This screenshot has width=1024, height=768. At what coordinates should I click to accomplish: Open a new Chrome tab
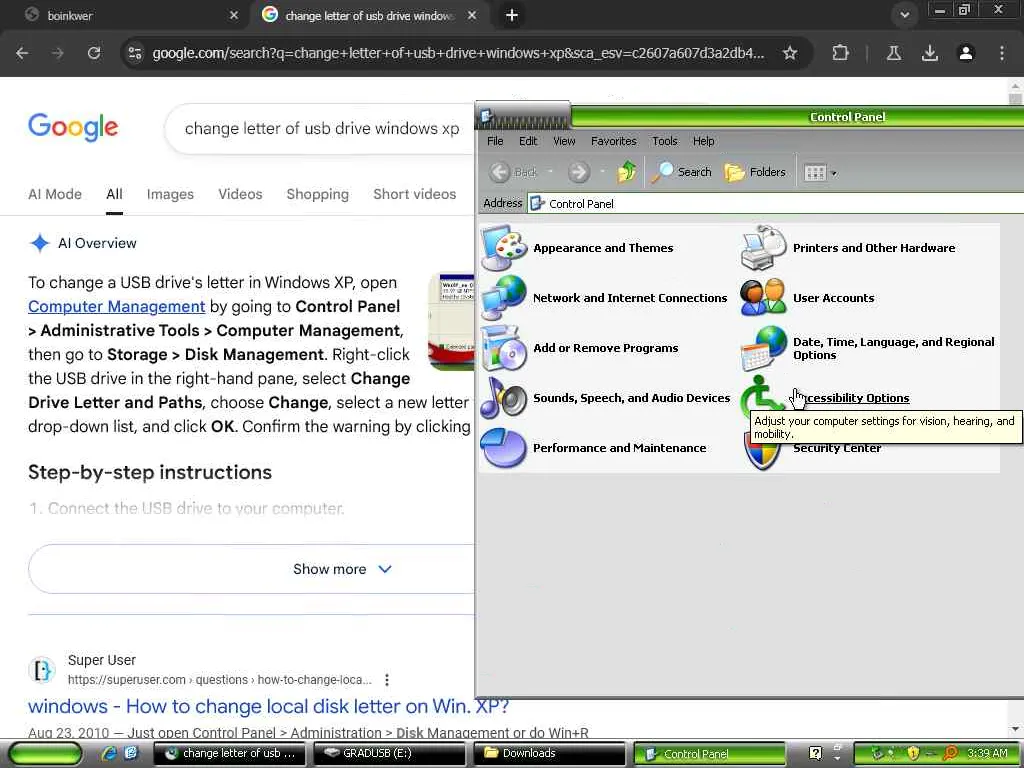(512, 15)
